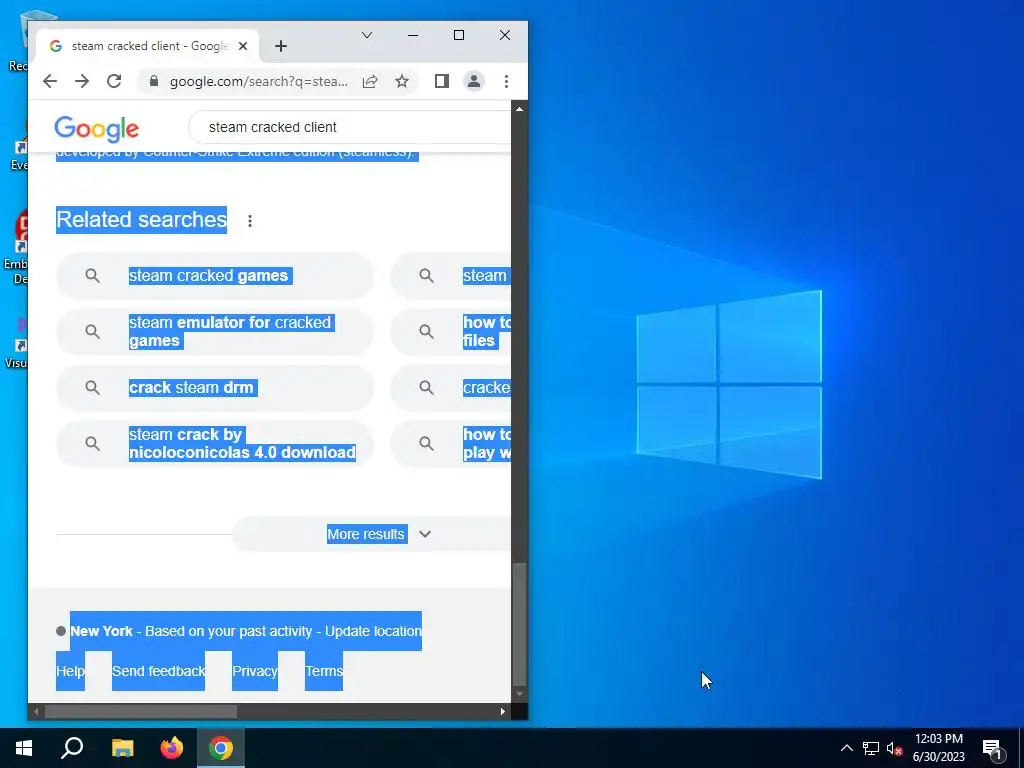Click the 'Update location' link
The height and width of the screenshot is (768, 1024).
373,632
